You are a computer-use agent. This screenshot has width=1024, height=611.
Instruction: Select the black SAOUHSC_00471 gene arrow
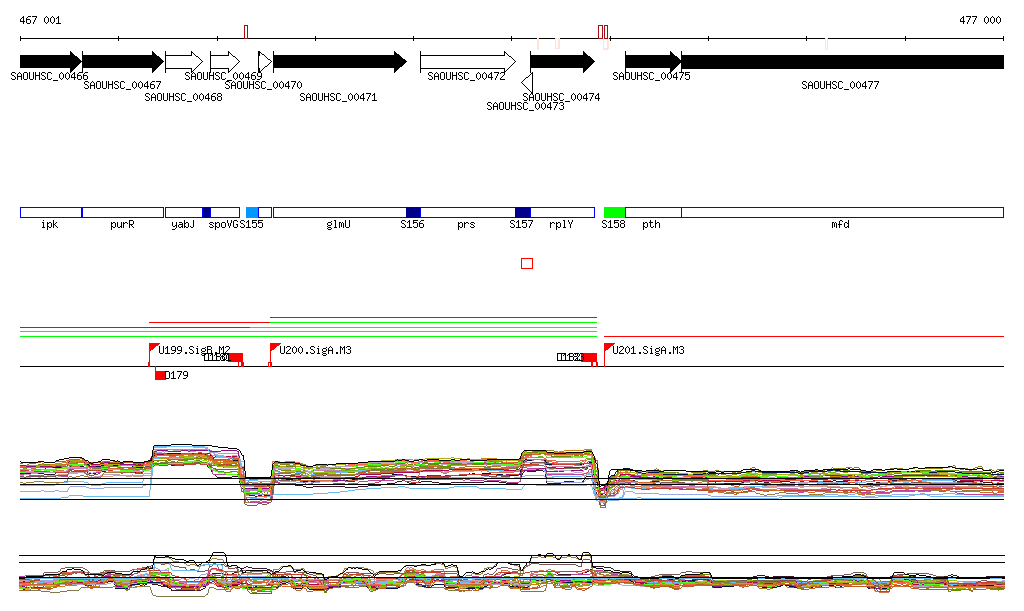340,62
